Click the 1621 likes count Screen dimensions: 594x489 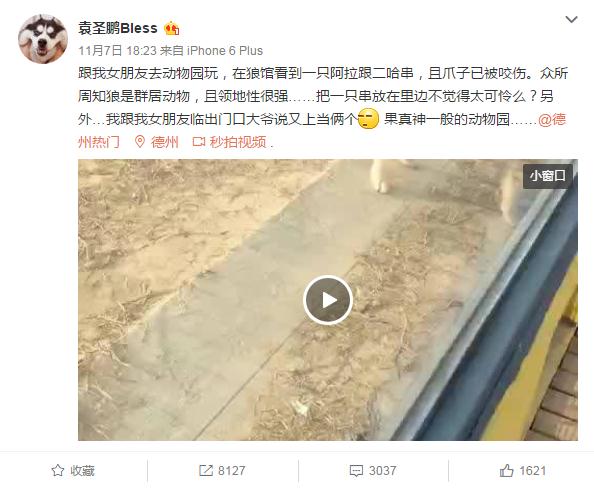533,470
